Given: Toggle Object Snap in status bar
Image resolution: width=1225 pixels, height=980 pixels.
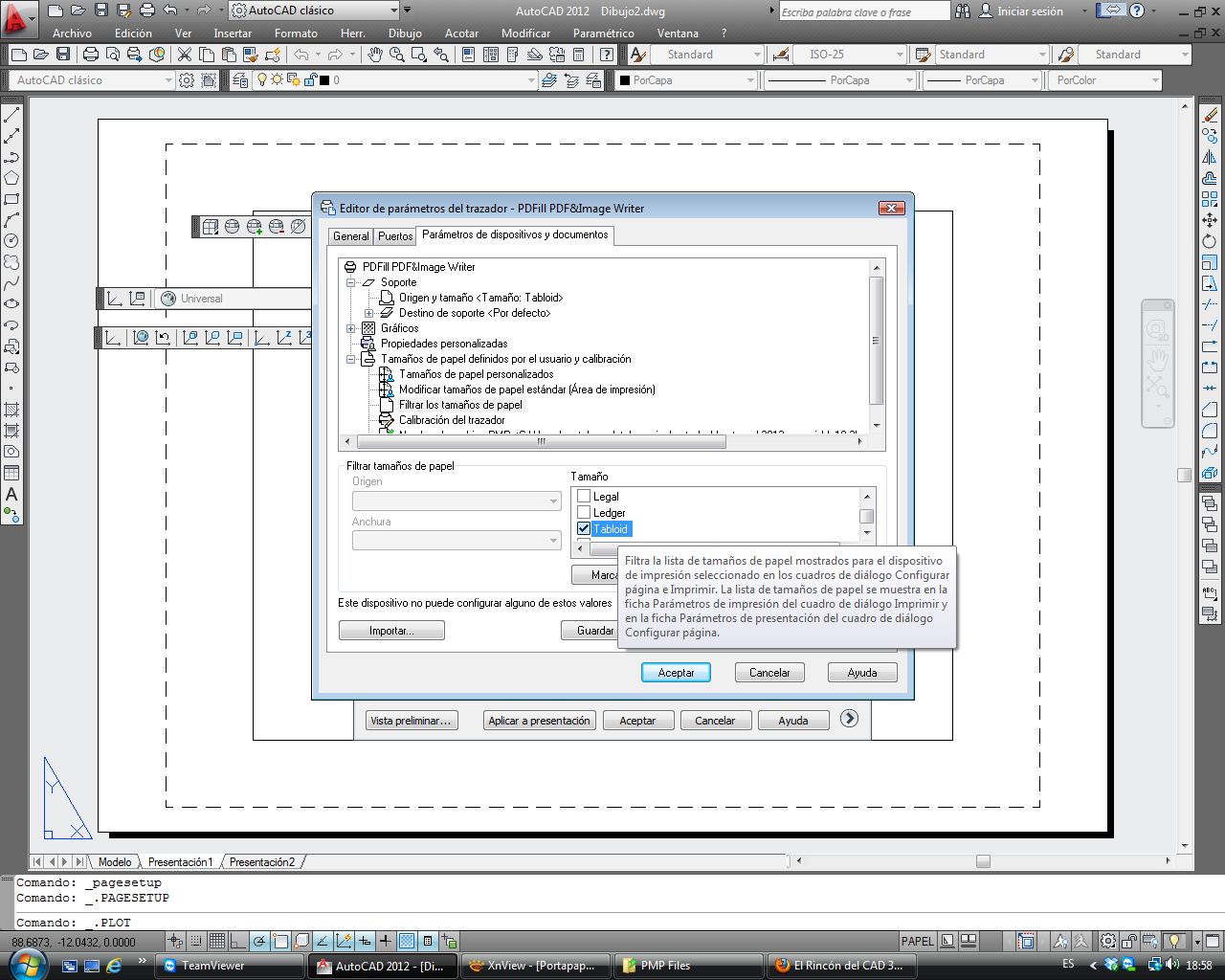Looking at the screenshot, I should pyautogui.click(x=280, y=941).
